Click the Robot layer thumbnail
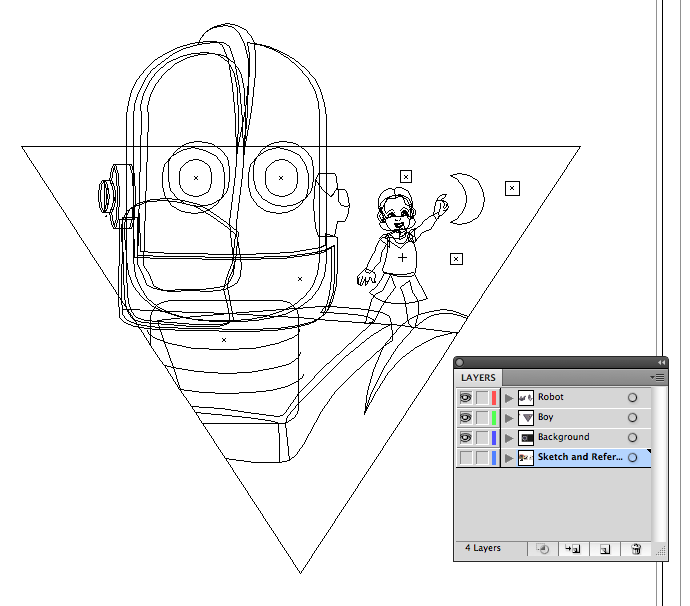690x606 pixels. (526, 398)
